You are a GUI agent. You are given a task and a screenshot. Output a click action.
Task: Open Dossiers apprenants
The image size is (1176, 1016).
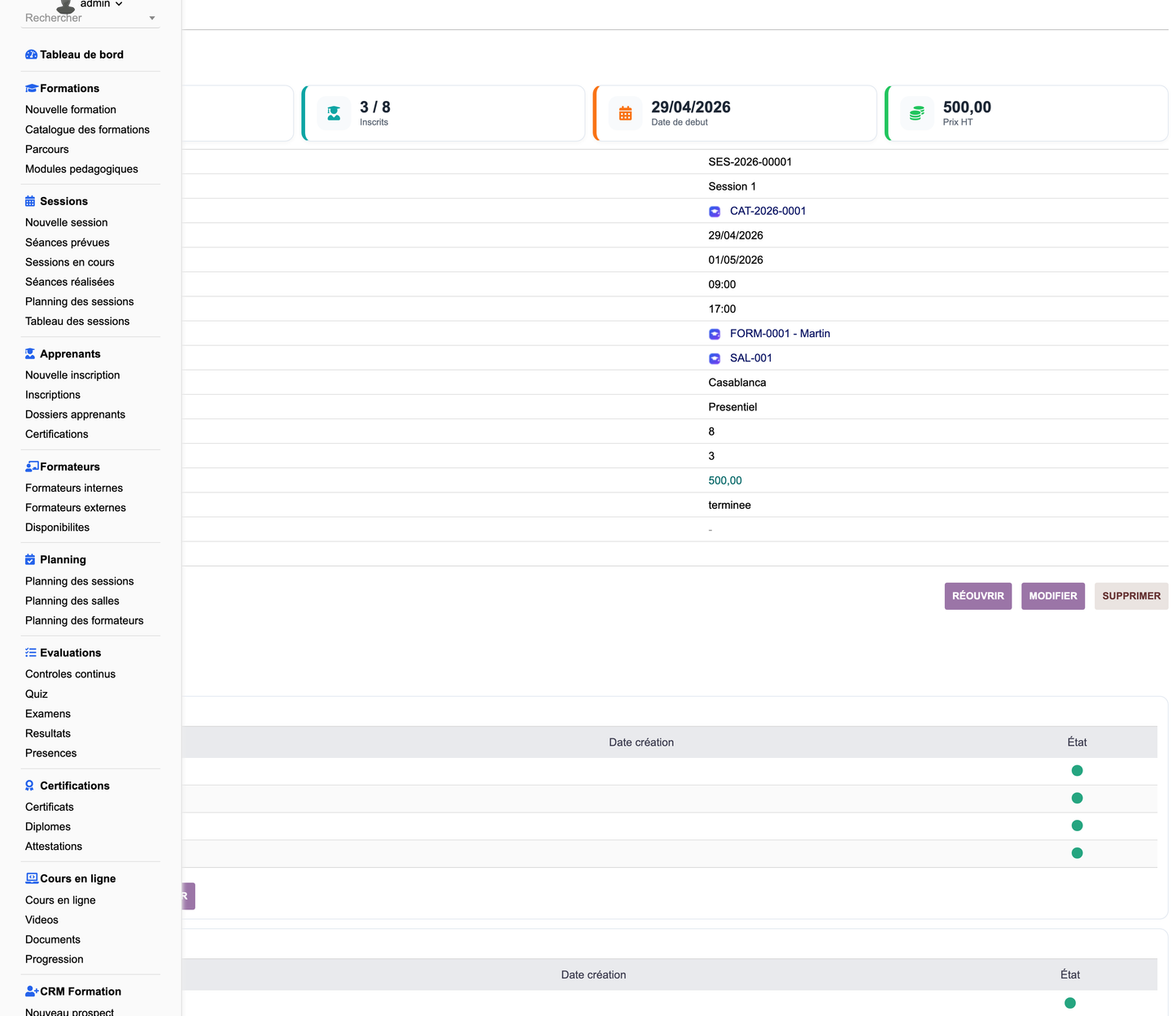click(x=76, y=414)
